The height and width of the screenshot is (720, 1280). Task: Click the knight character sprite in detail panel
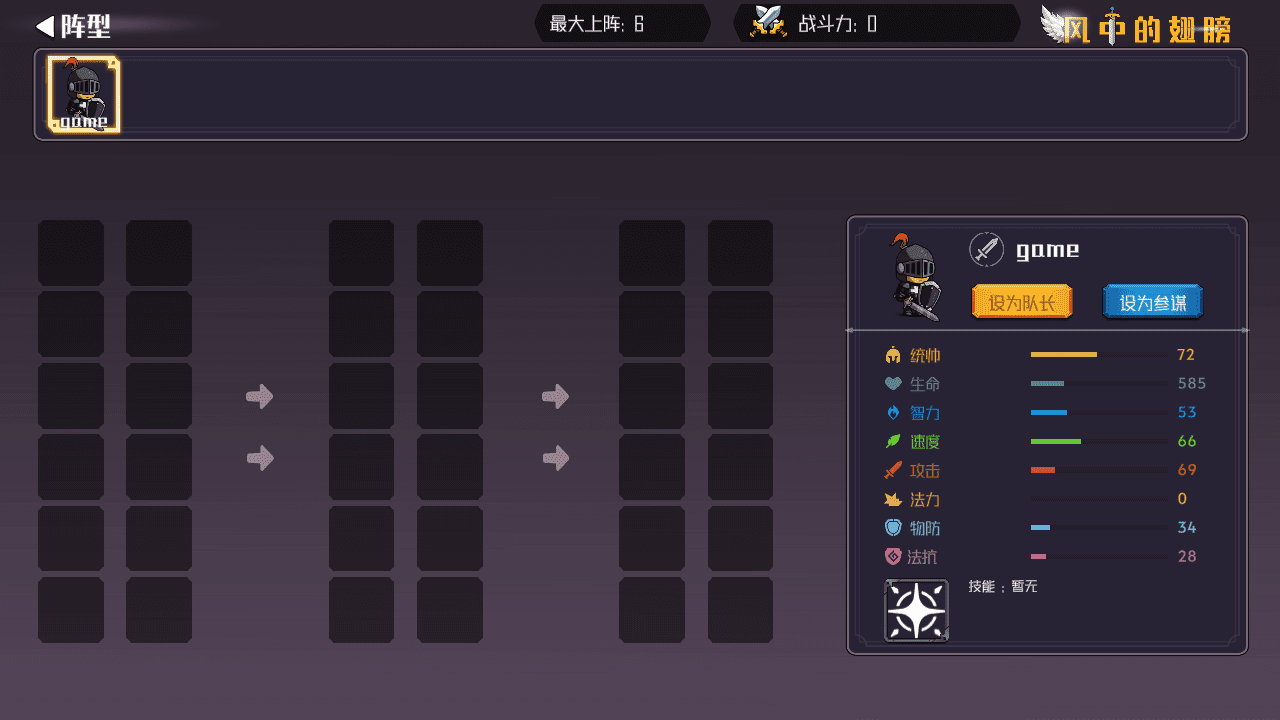[x=915, y=277]
